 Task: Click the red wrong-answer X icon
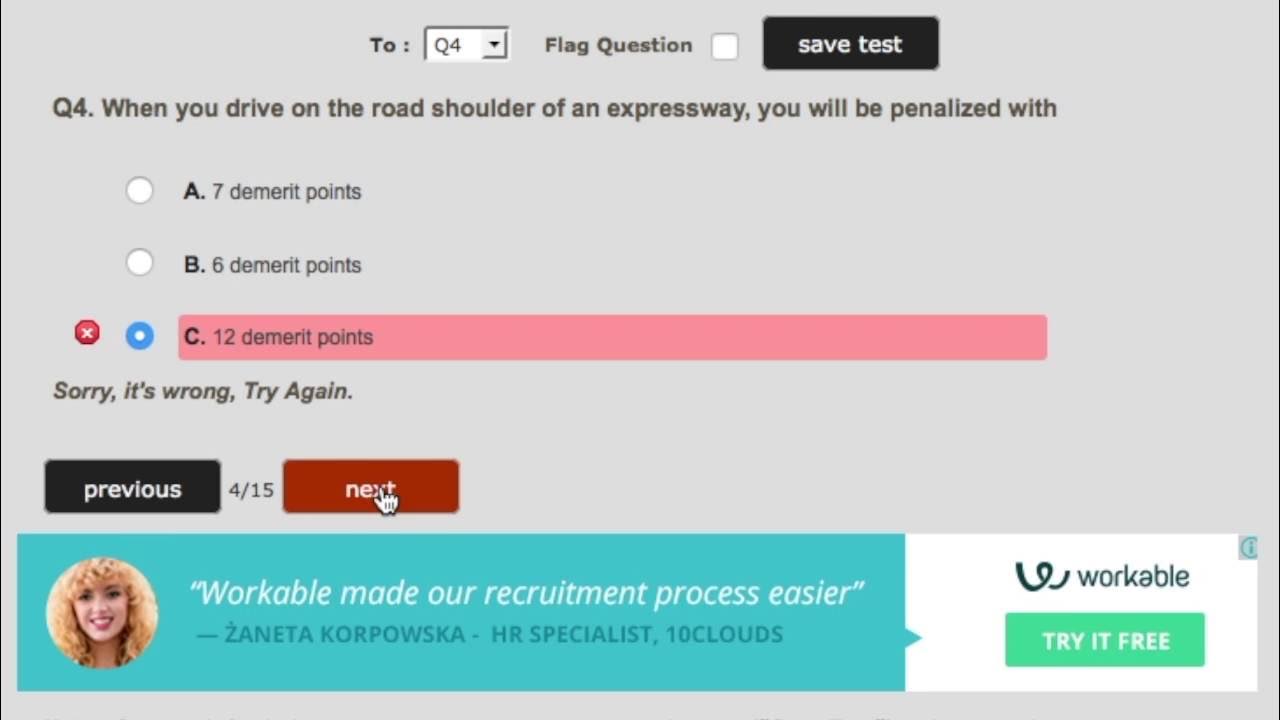pos(87,333)
